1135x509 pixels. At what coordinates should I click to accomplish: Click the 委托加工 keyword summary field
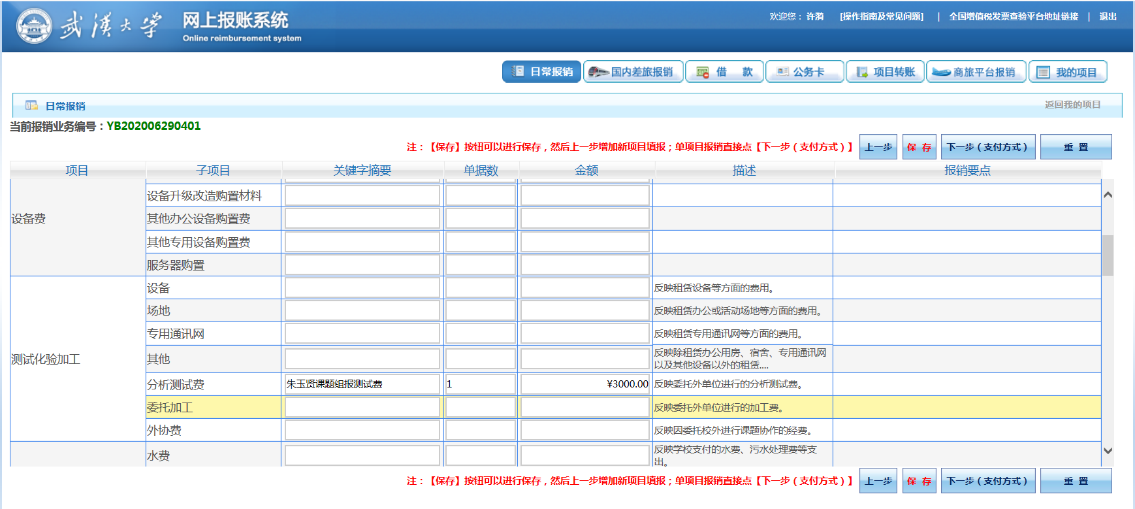click(362, 408)
